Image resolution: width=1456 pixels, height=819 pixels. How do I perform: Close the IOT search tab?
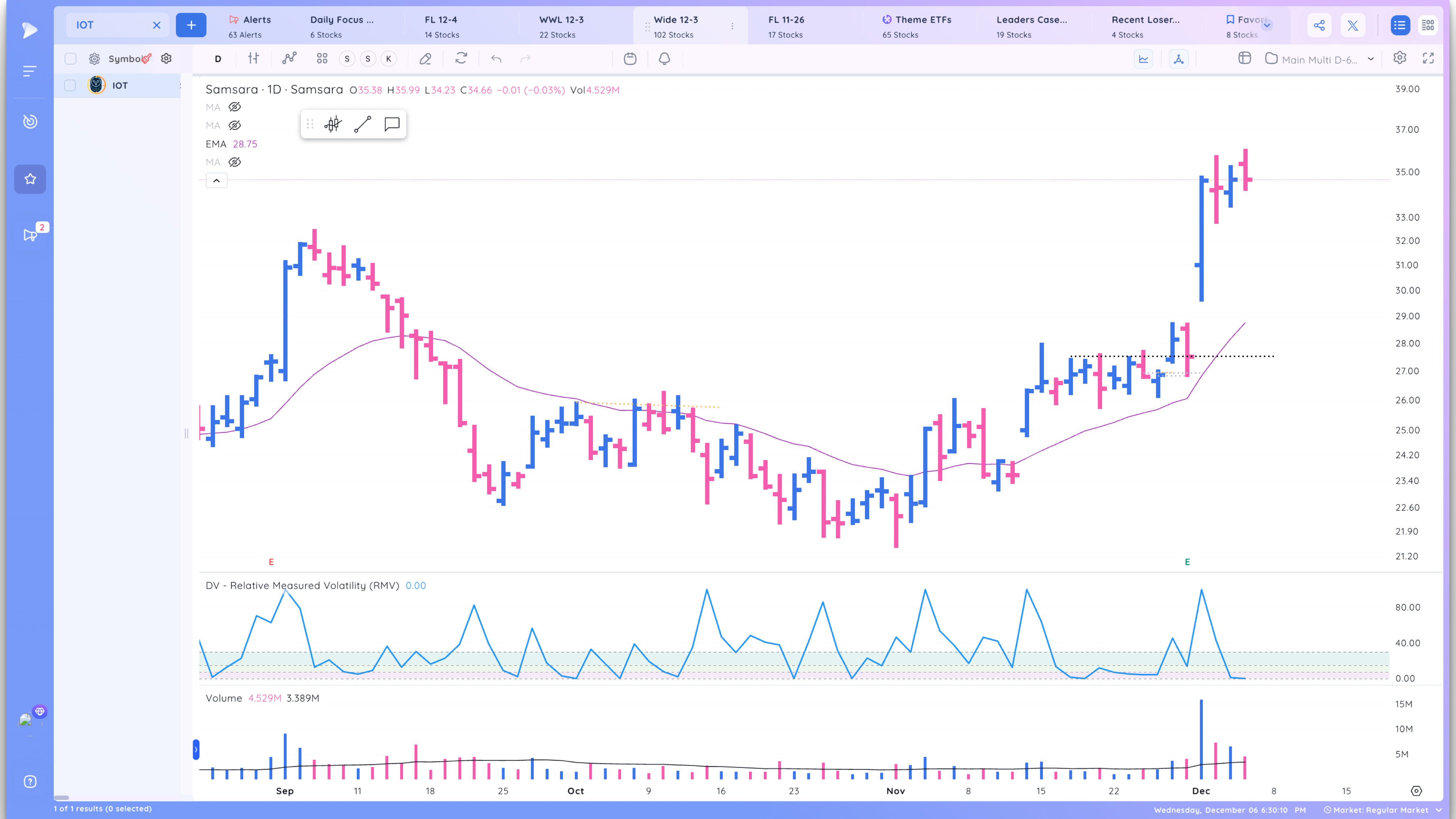pos(157,25)
